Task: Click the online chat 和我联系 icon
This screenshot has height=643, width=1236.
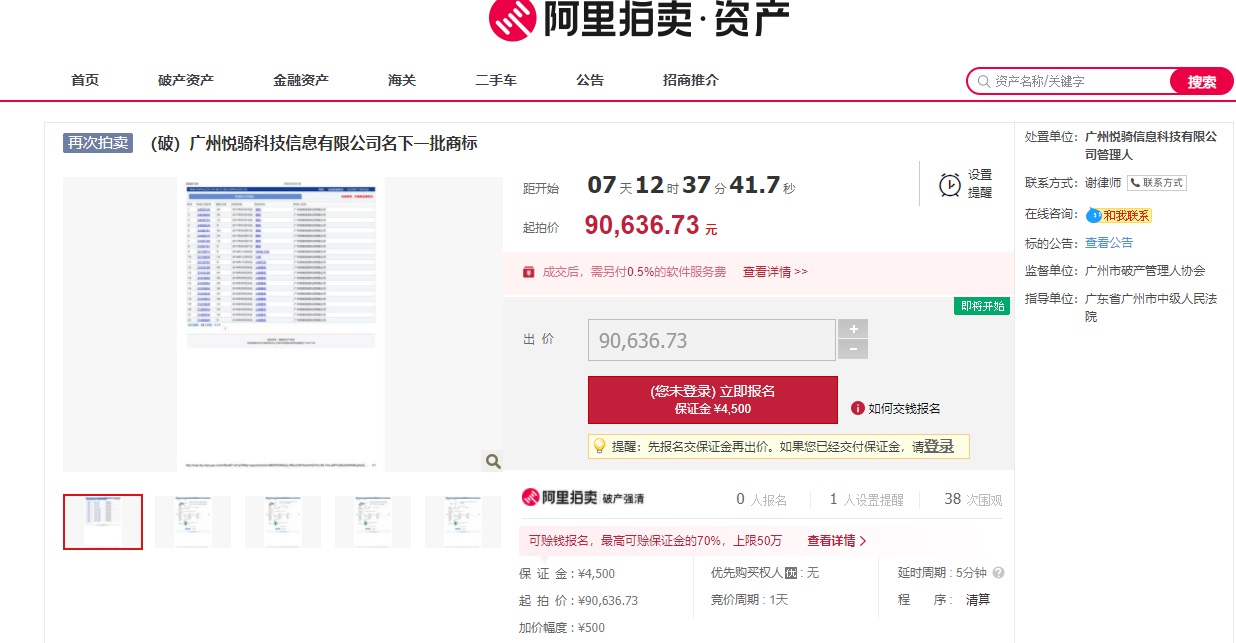Action: click(x=1093, y=215)
